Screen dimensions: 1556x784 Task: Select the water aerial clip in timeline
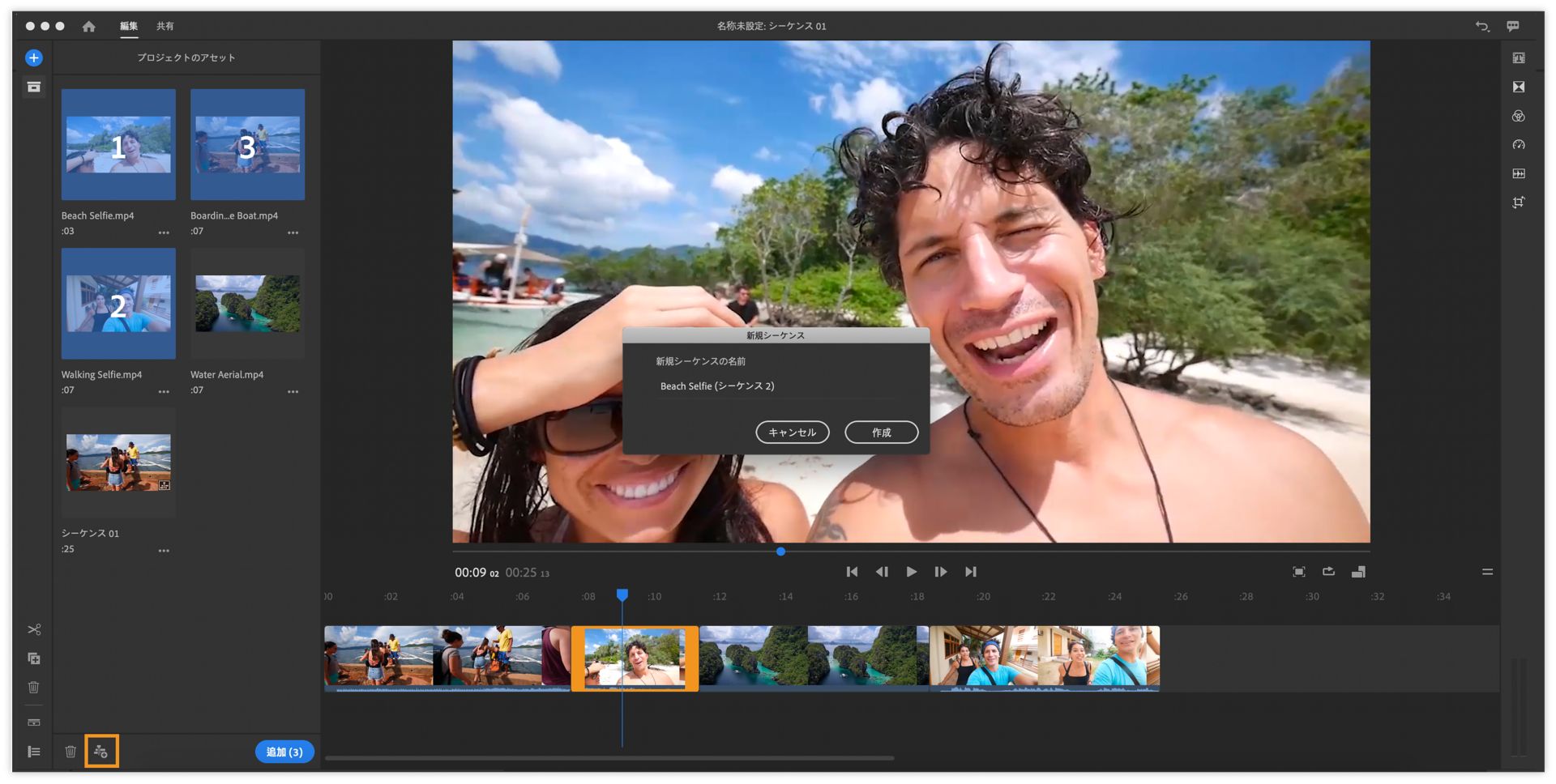click(x=814, y=658)
